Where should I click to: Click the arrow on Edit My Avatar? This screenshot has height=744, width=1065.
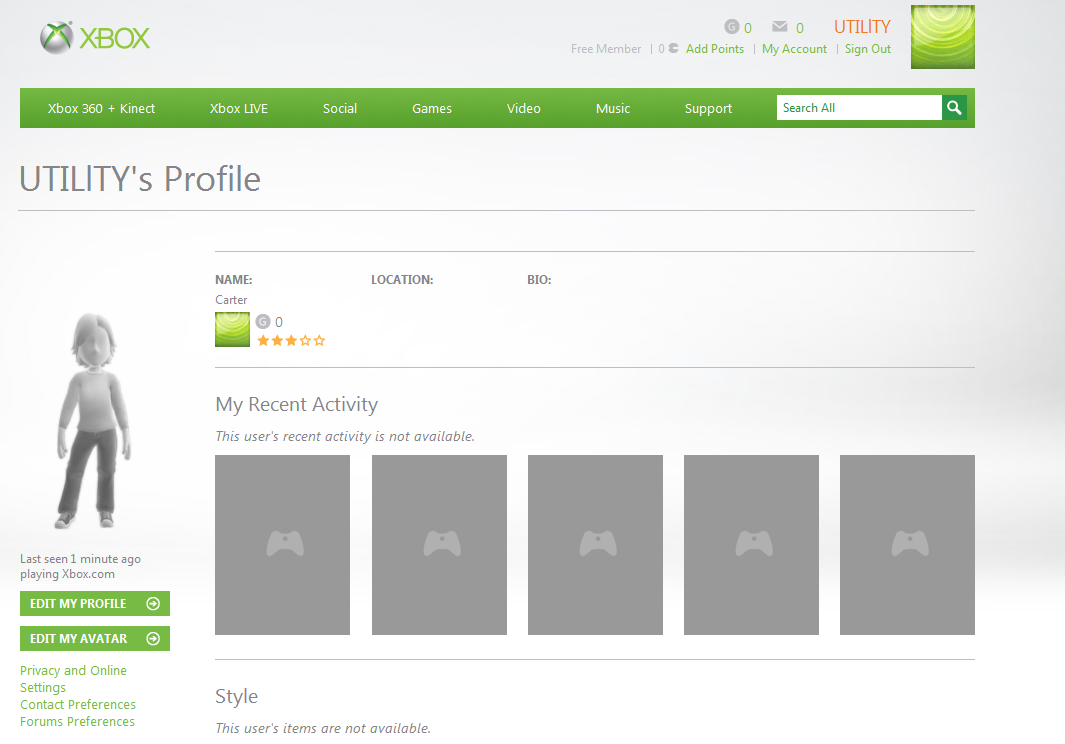[154, 639]
